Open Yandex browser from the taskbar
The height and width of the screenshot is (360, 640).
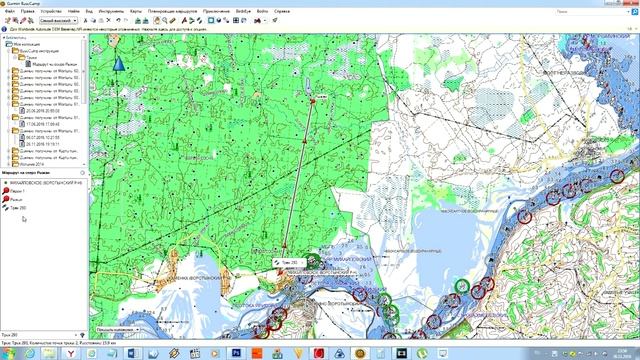71,353
